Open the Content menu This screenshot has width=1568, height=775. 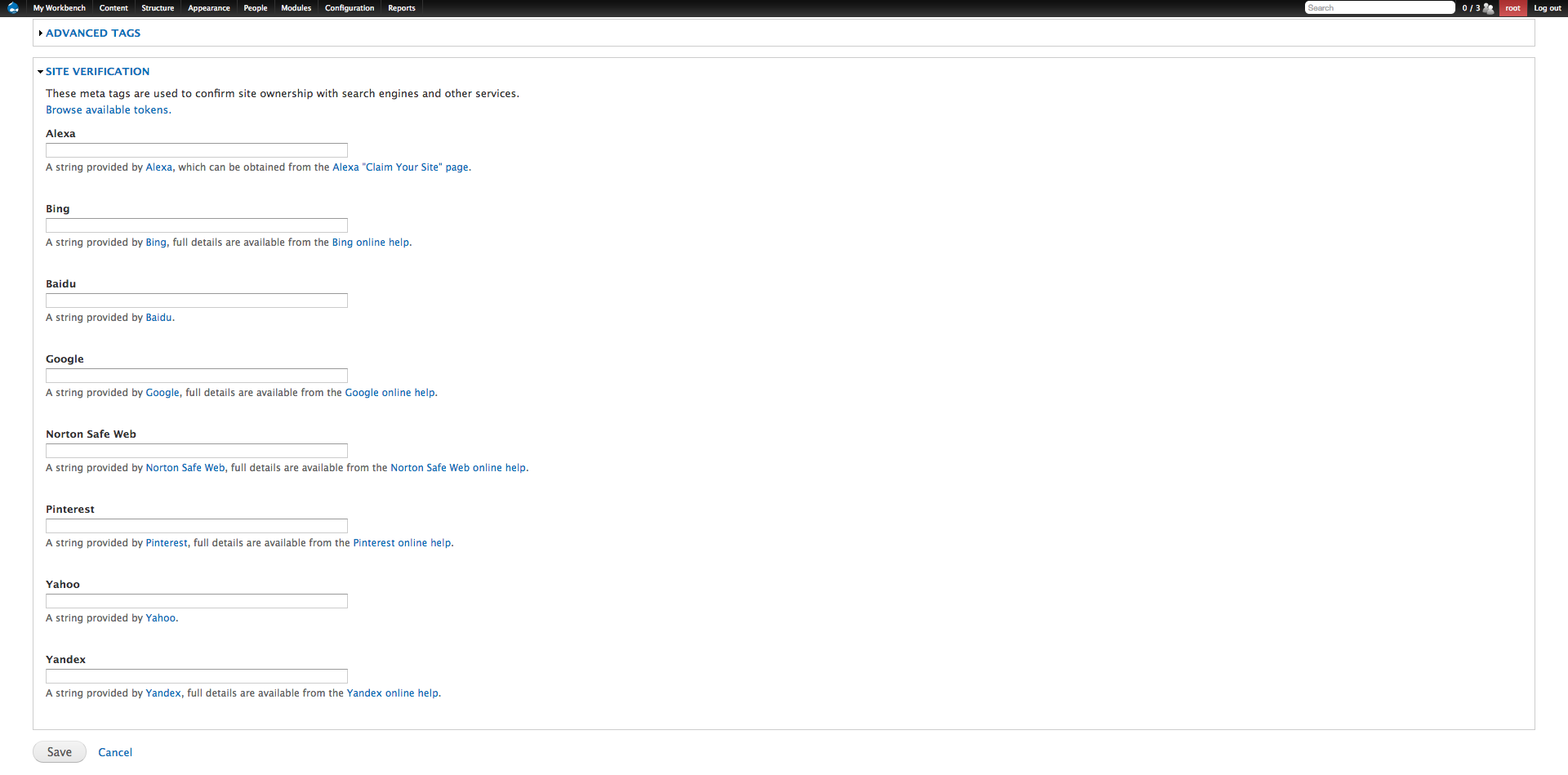pyautogui.click(x=114, y=8)
